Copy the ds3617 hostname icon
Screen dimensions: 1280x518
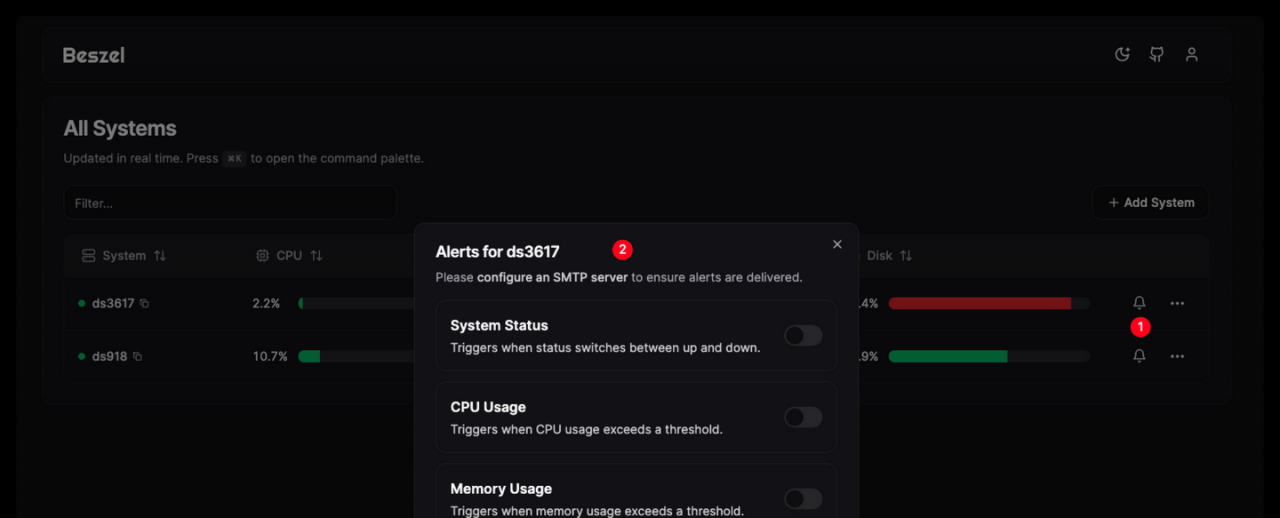coord(144,303)
